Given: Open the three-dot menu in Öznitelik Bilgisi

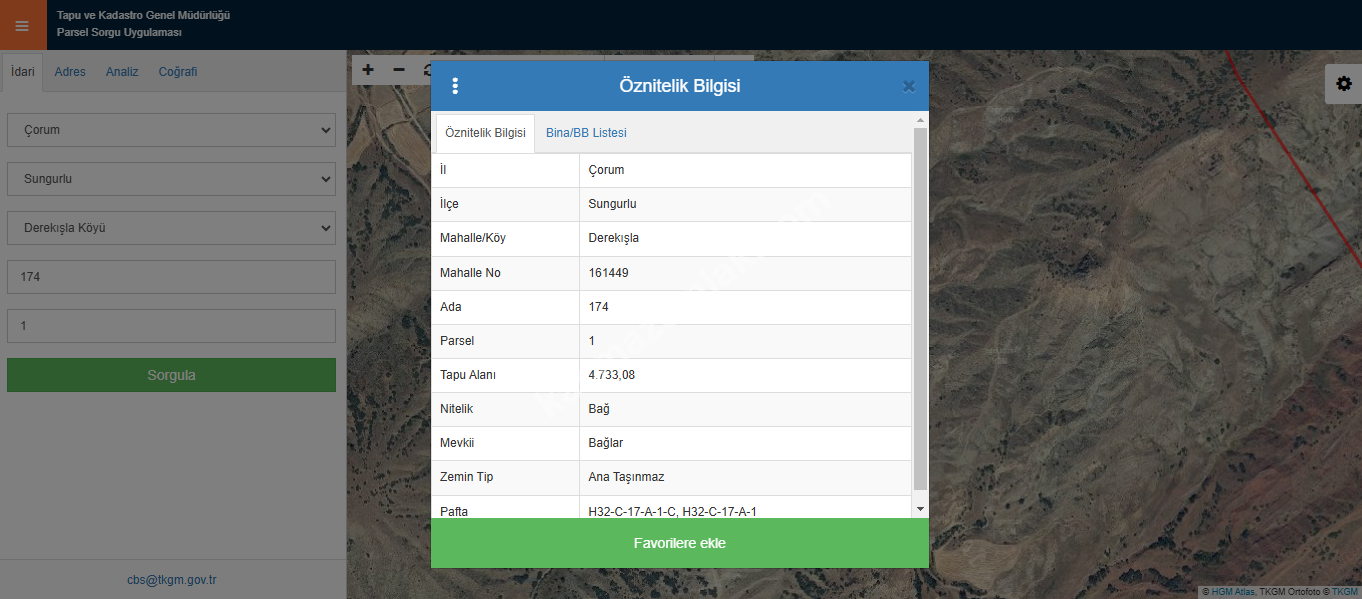Looking at the screenshot, I should pyautogui.click(x=455, y=86).
